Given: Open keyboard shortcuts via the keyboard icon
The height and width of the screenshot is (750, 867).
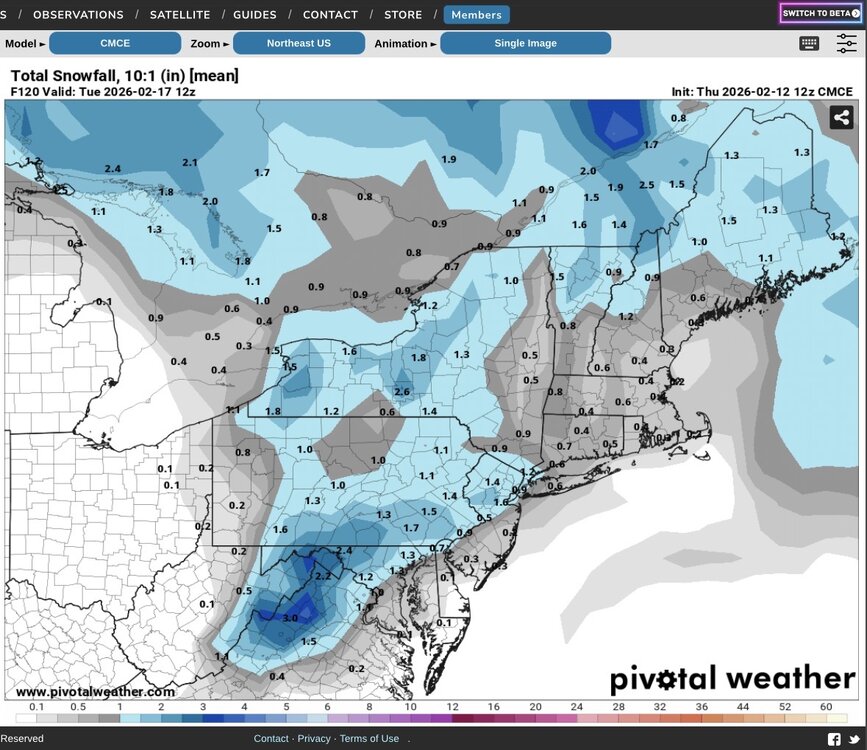Looking at the screenshot, I should coord(809,44).
